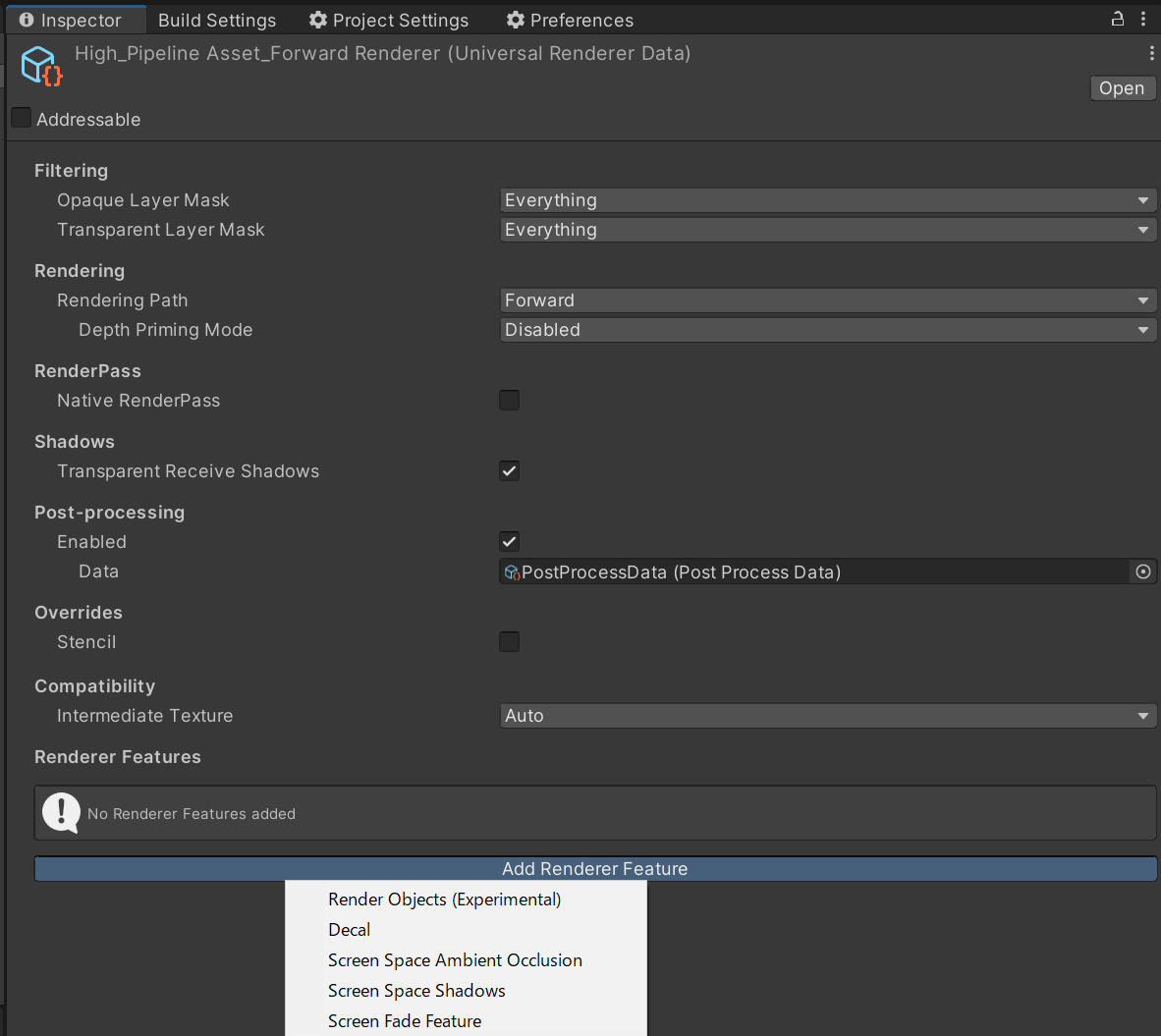Open the Intermediate Texture dropdown
This screenshot has width=1161, height=1036.
828,716
